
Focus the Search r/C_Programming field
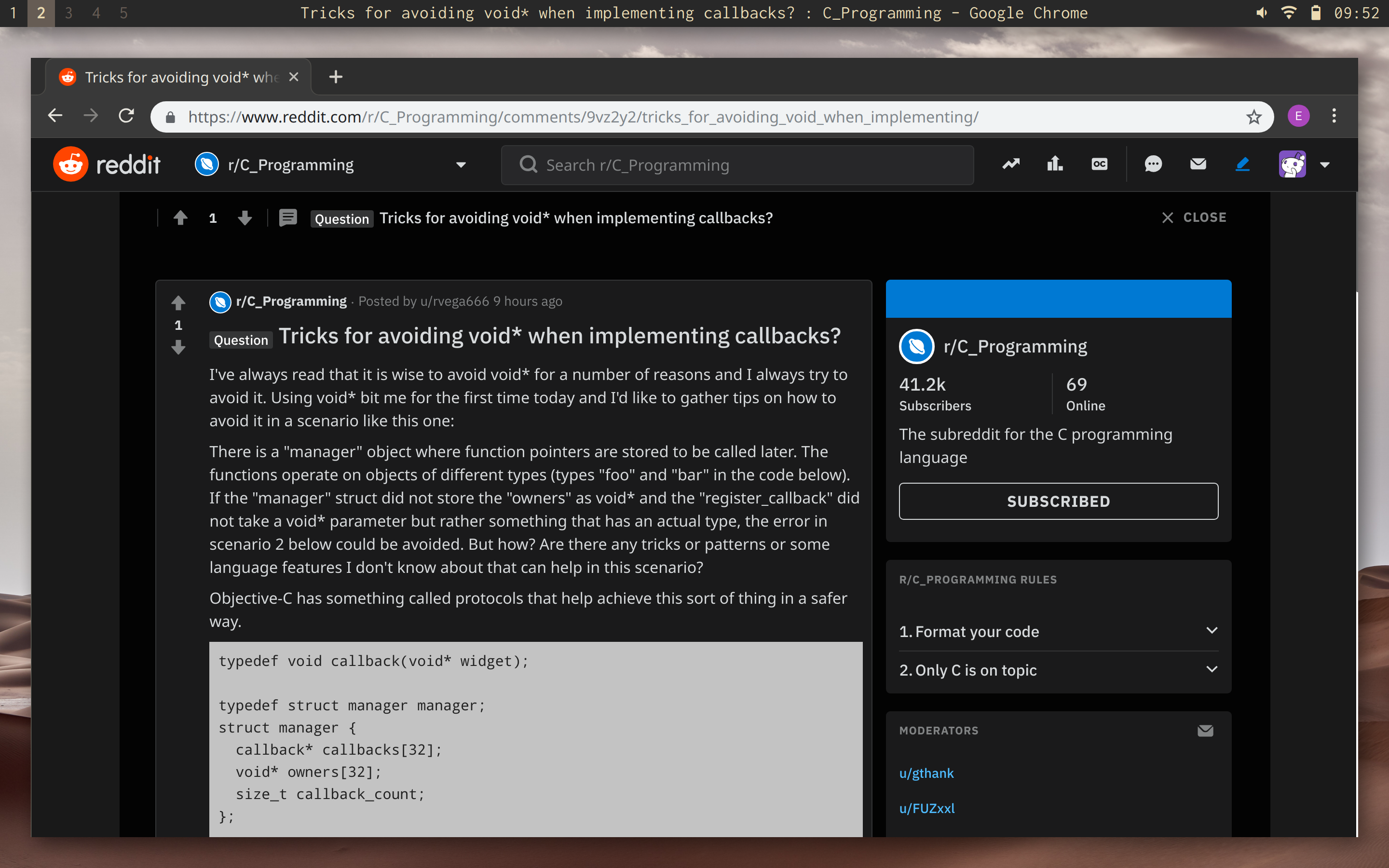737,165
